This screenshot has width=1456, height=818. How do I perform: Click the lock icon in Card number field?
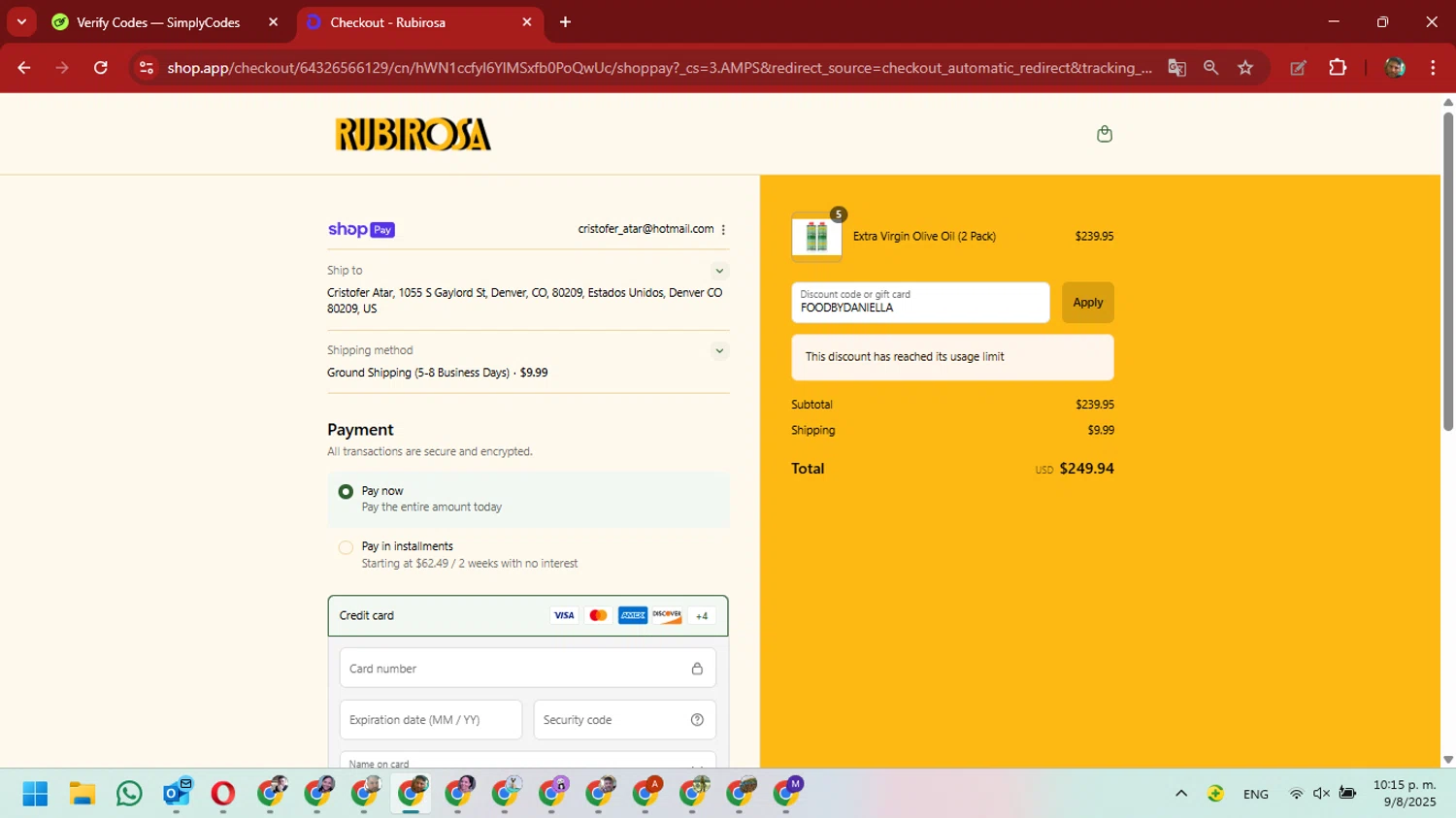click(697, 669)
